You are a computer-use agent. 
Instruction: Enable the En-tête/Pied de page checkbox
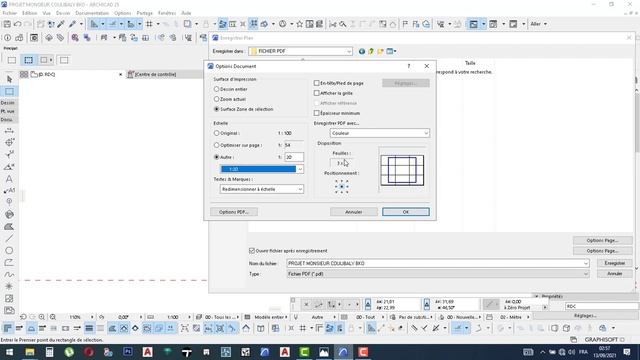[x=316, y=83]
